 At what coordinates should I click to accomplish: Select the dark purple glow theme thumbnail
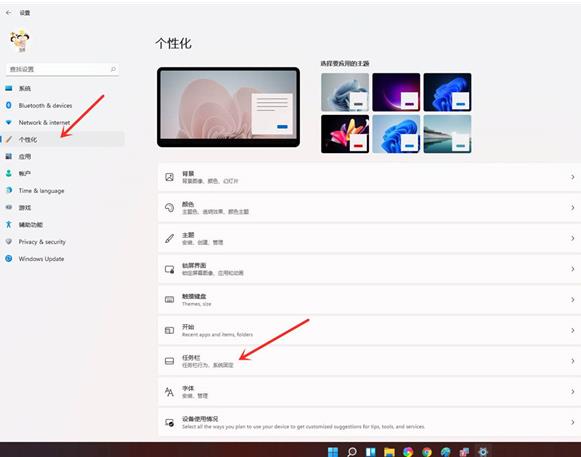pyautogui.click(x=396, y=92)
